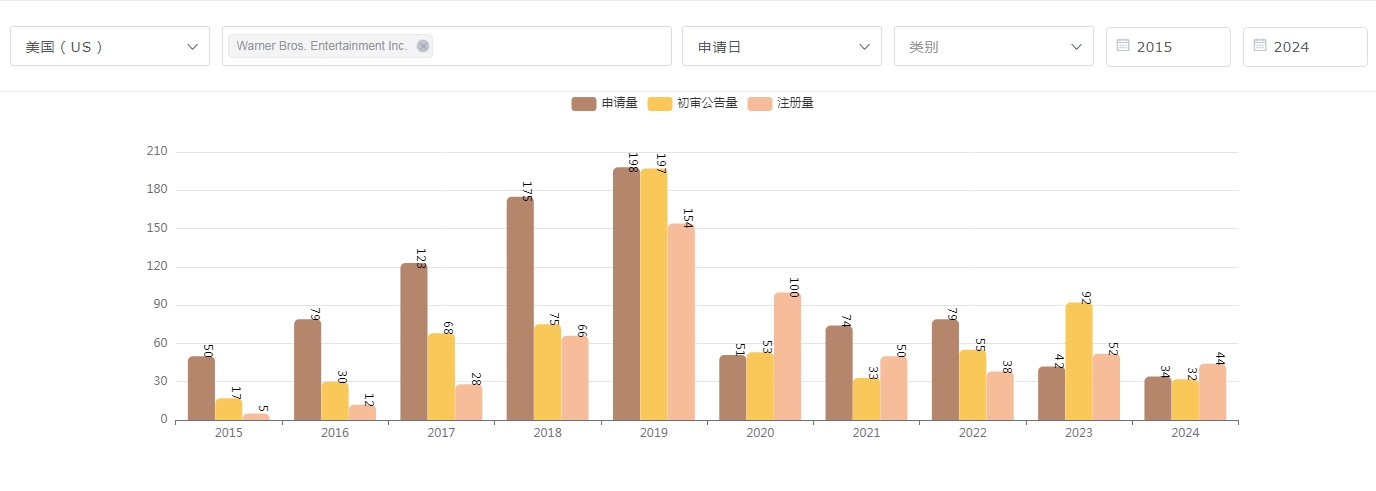The image size is (1376, 491).
Task: Click the 2016 申请量 bar valued 79
Action: pyautogui.click(x=308, y=370)
